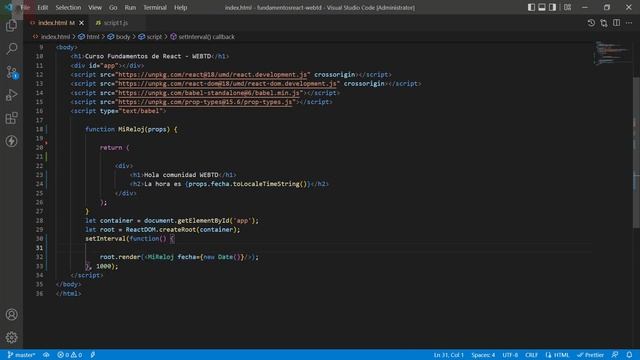Open the Selection menu
Viewport: 640px width, 360px height.
(x=68, y=7)
